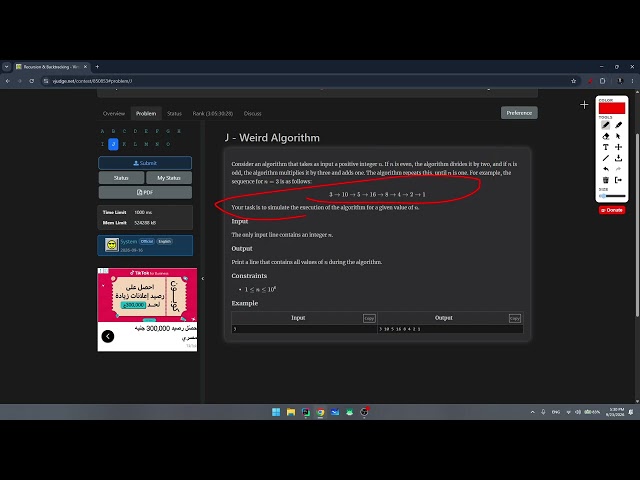Open File Explorer from the taskbar
The image size is (640, 480).
pos(291,412)
